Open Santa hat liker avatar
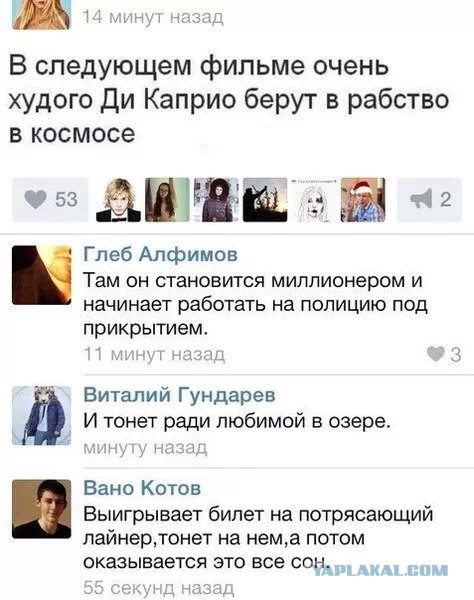This screenshot has width=474, height=600. coord(363,200)
